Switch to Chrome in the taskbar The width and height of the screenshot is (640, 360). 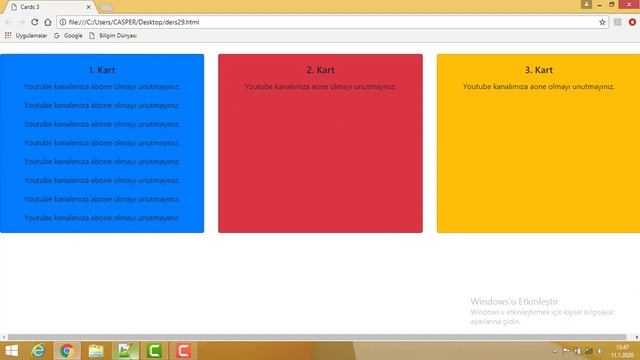coord(67,351)
